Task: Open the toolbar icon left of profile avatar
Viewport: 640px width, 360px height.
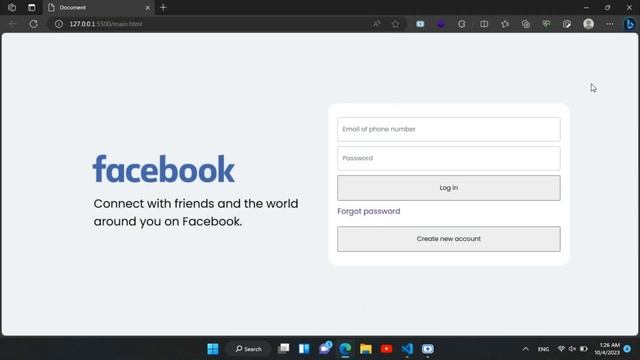Action: click(x=567, y=24)
